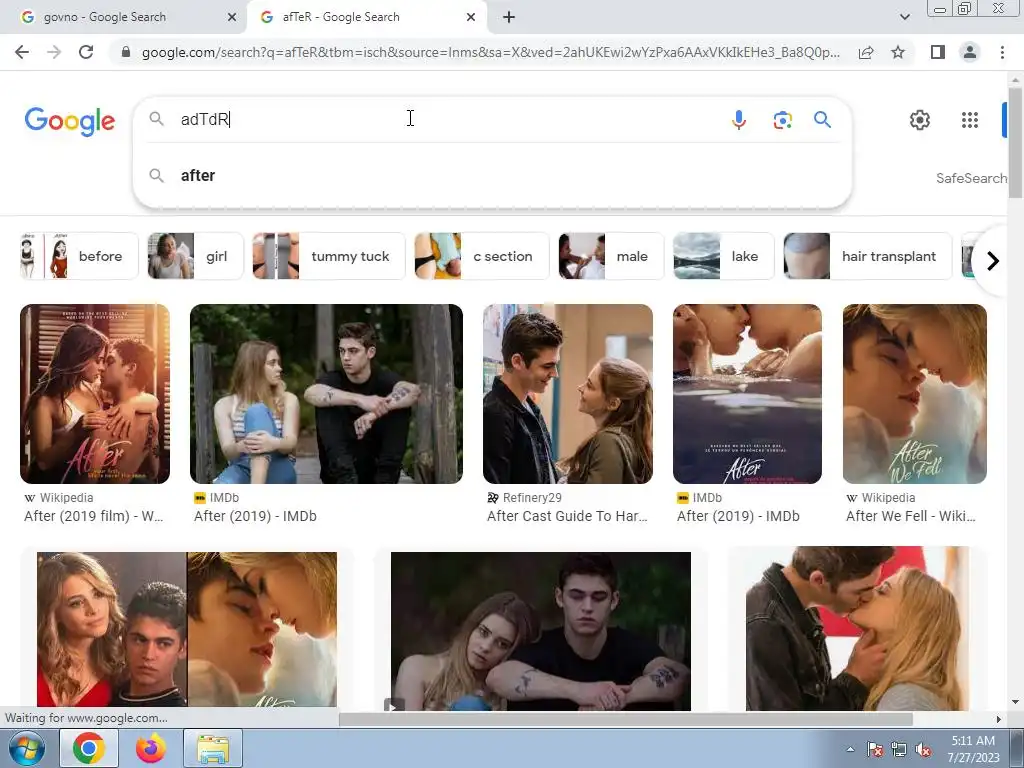1024x768 pixels.
Task: Share this page icon in address bar
Action: [866, 52]
